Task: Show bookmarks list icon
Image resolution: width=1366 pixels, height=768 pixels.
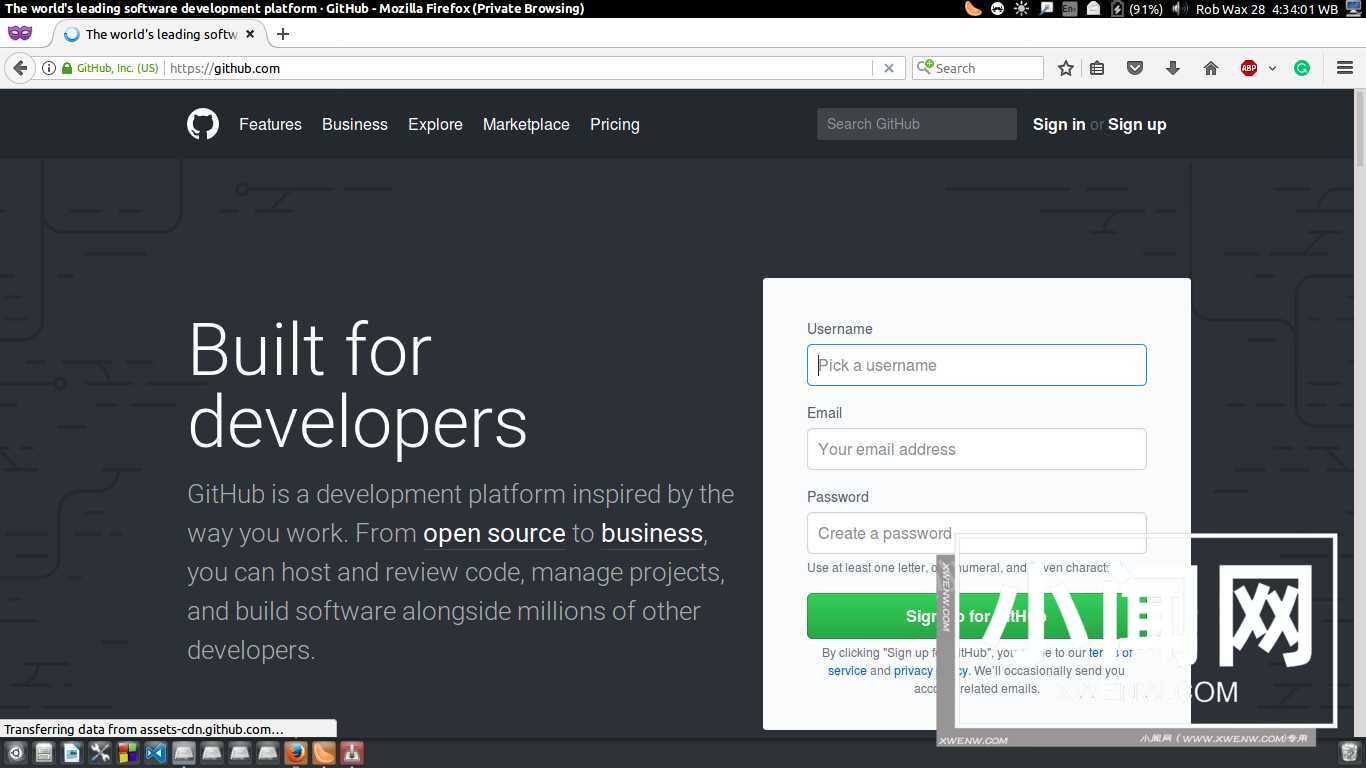Action: [x=1097, y=68]
